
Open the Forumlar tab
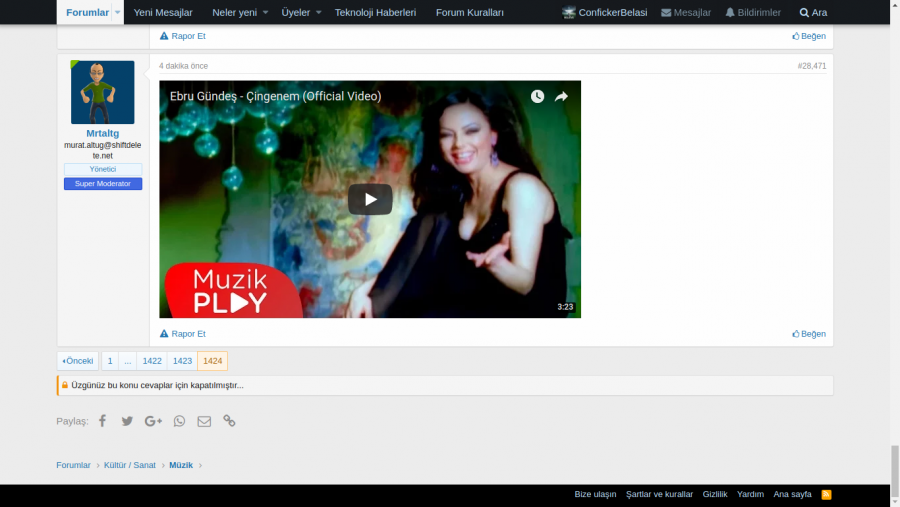click(x=87, y=12)
